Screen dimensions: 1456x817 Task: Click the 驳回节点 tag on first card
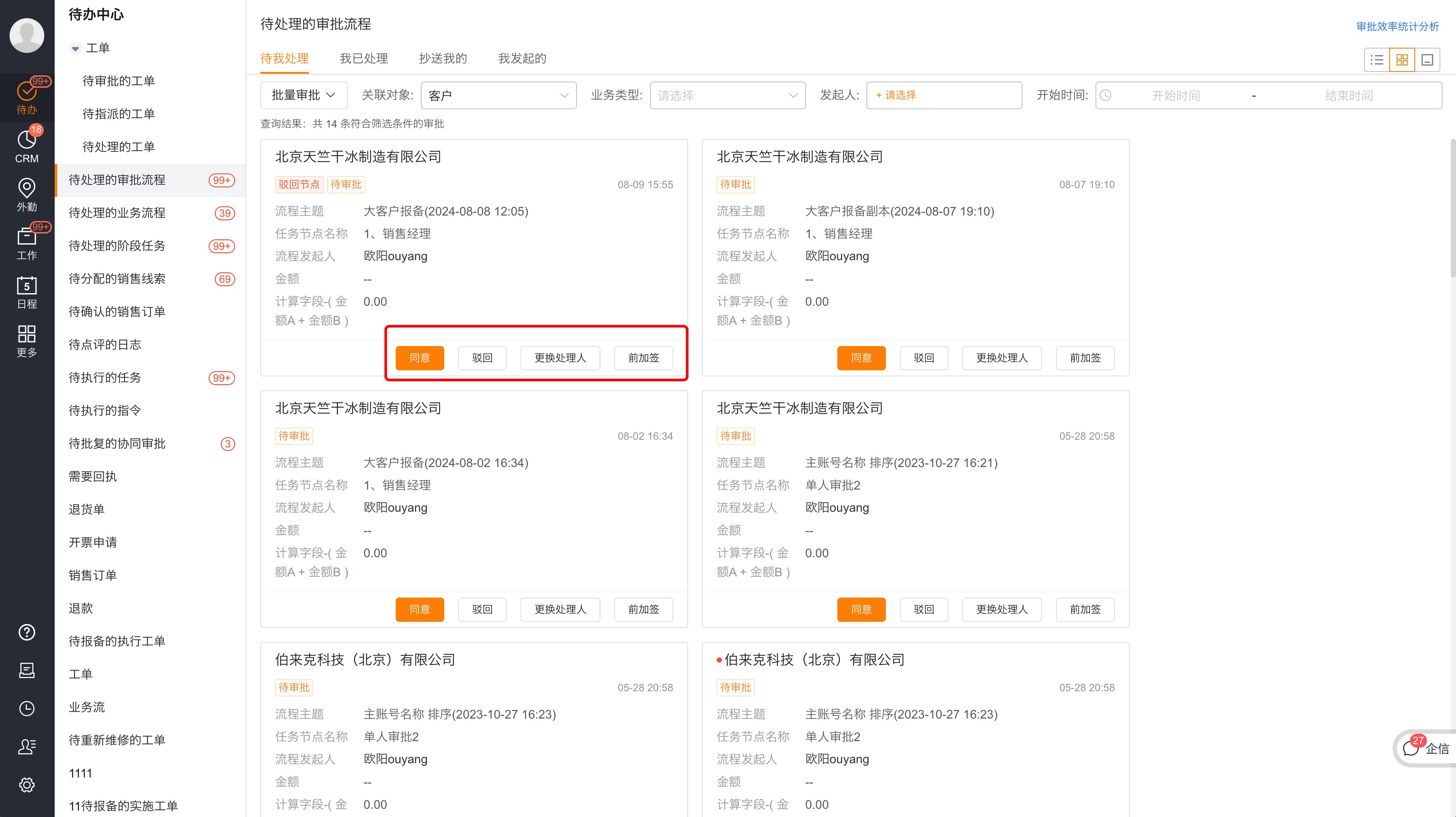coord(299,185)
